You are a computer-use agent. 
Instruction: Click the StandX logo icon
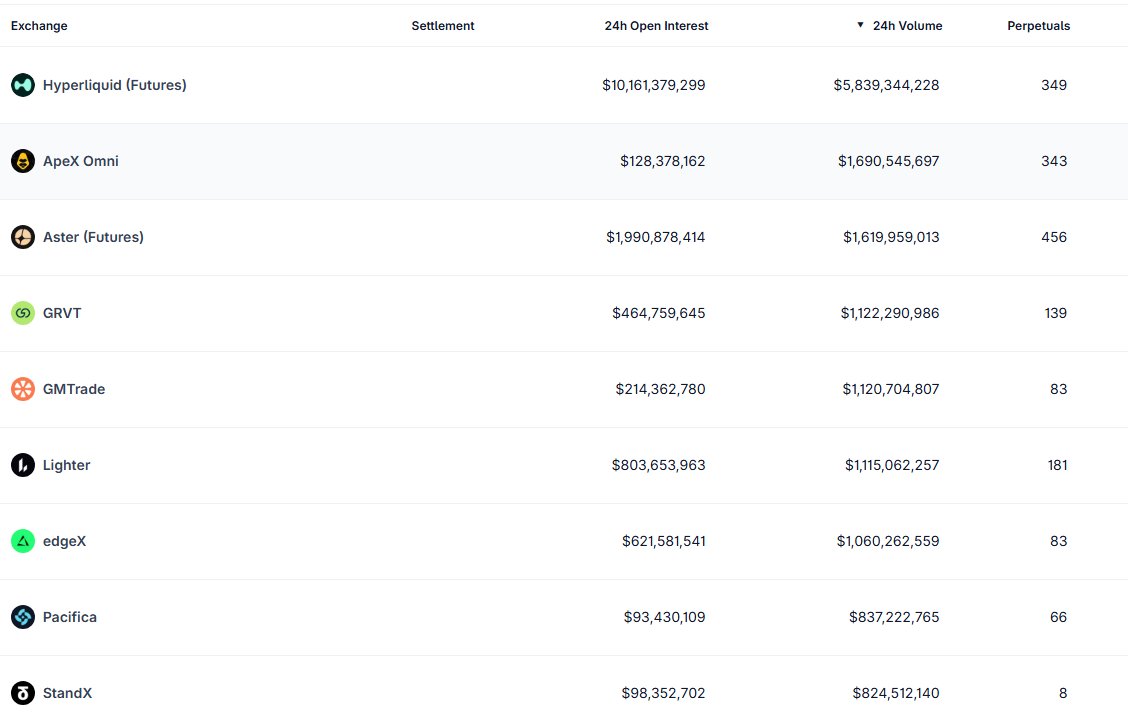(23, 693)
